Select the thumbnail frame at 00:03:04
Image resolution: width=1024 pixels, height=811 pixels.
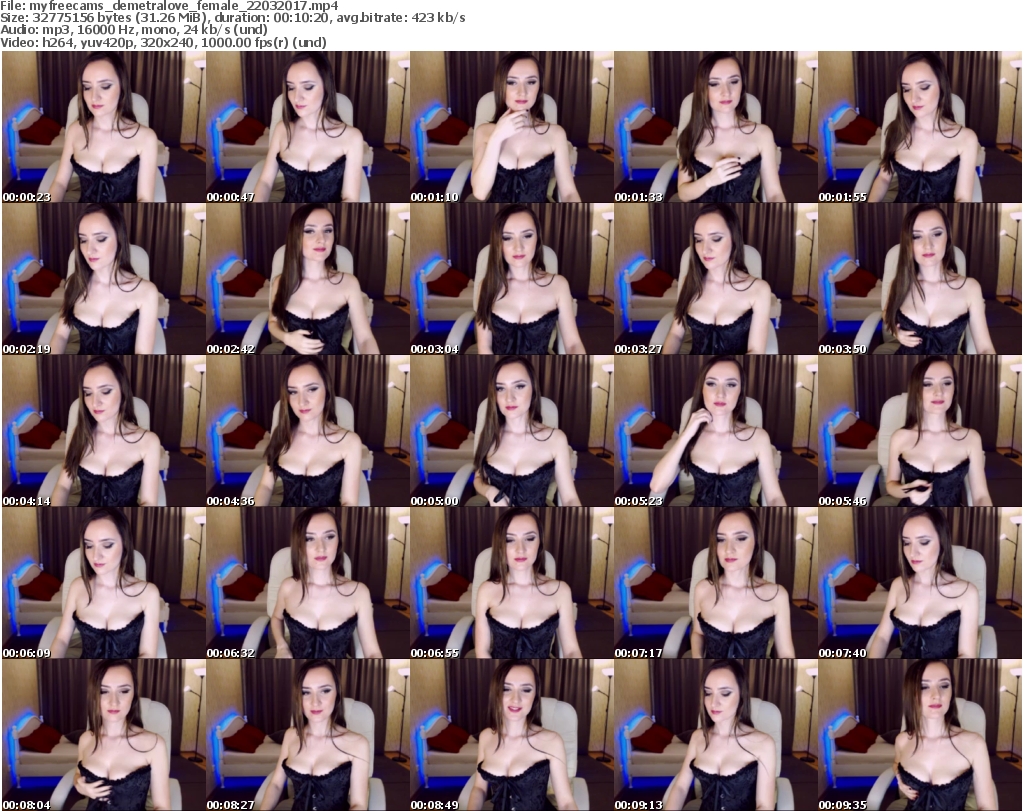pyautogui.click(x=512, y=279)
